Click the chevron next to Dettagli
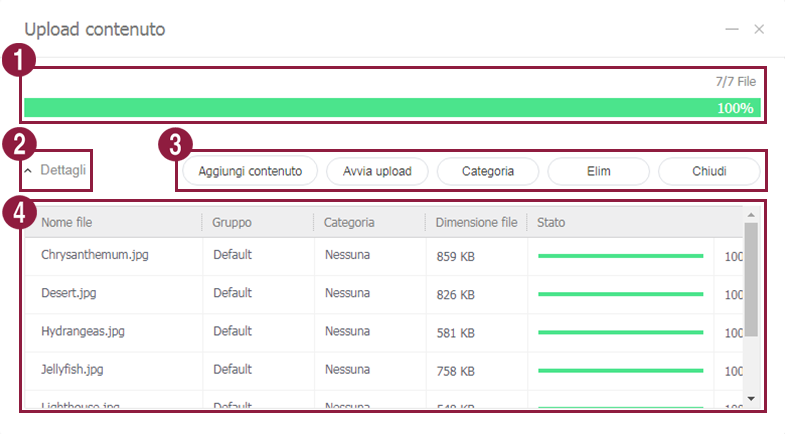This screenshot has width=785, height=434. (x=28, y=171)
